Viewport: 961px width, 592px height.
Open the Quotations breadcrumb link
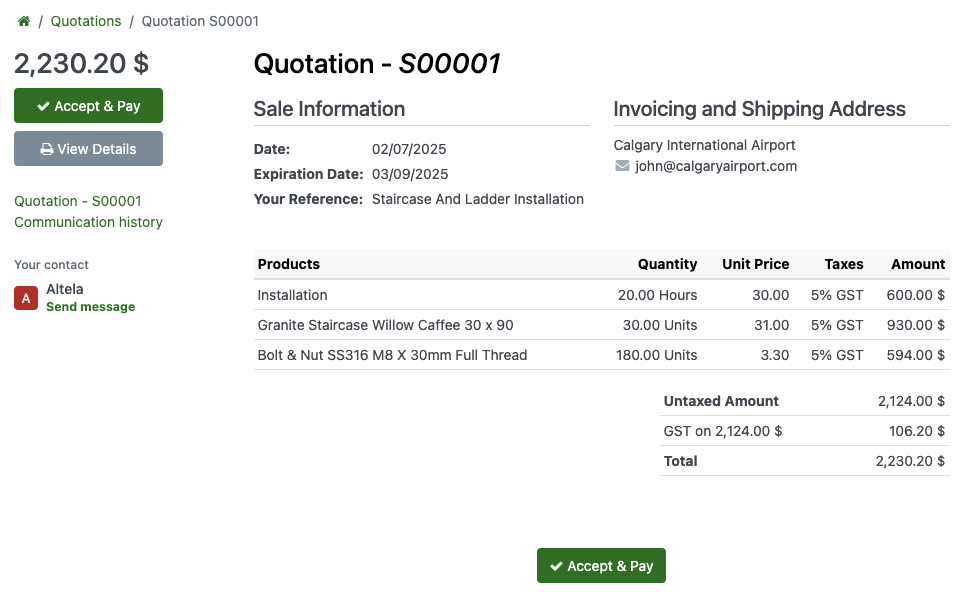tap(86, 21)
